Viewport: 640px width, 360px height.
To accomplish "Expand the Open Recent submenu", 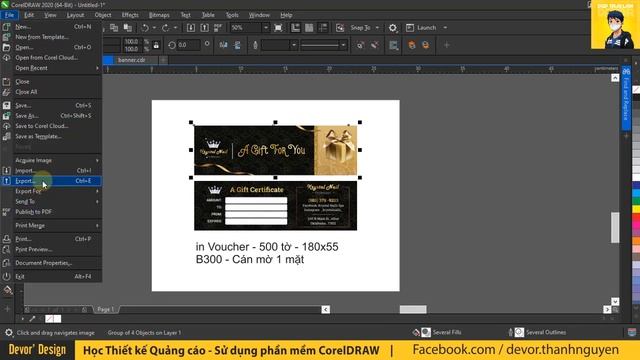I will click(x=51, y=68).
